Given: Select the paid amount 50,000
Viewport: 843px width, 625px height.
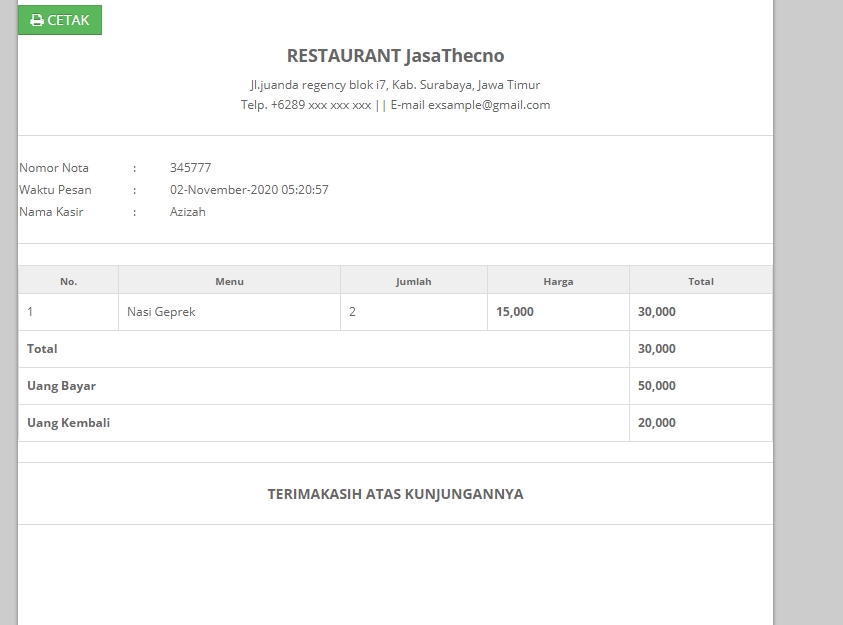Looking at the screenshot, I should point(656,386).
